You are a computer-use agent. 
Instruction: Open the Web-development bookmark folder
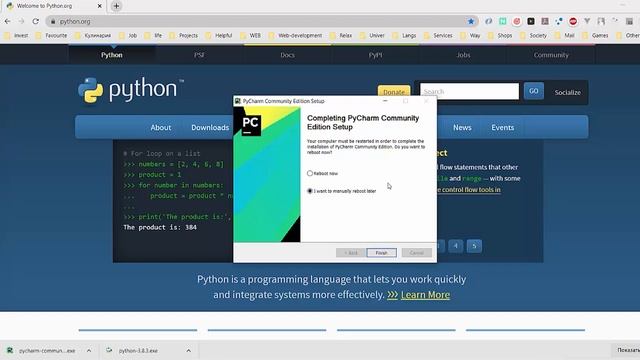click(296, 36)
